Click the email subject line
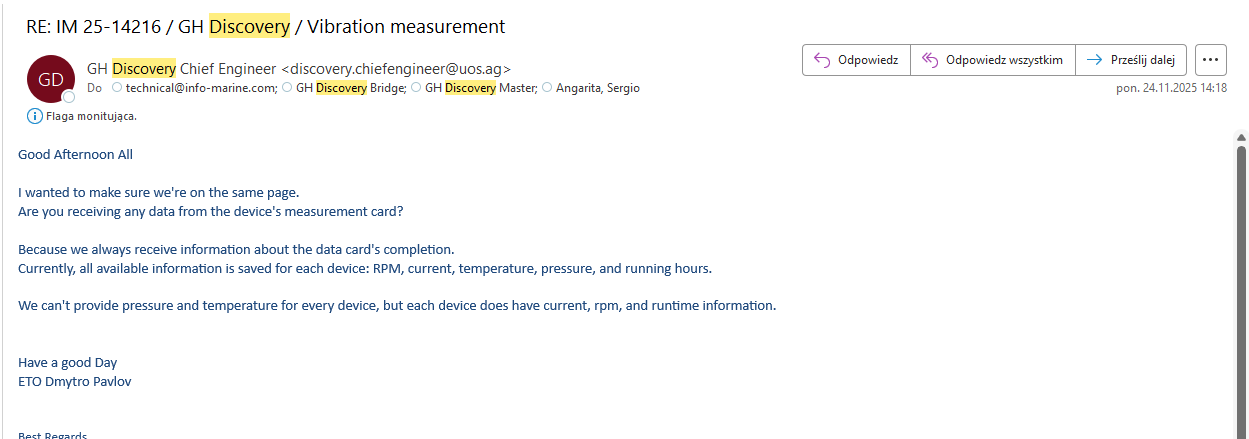 [x=266, y=27]
